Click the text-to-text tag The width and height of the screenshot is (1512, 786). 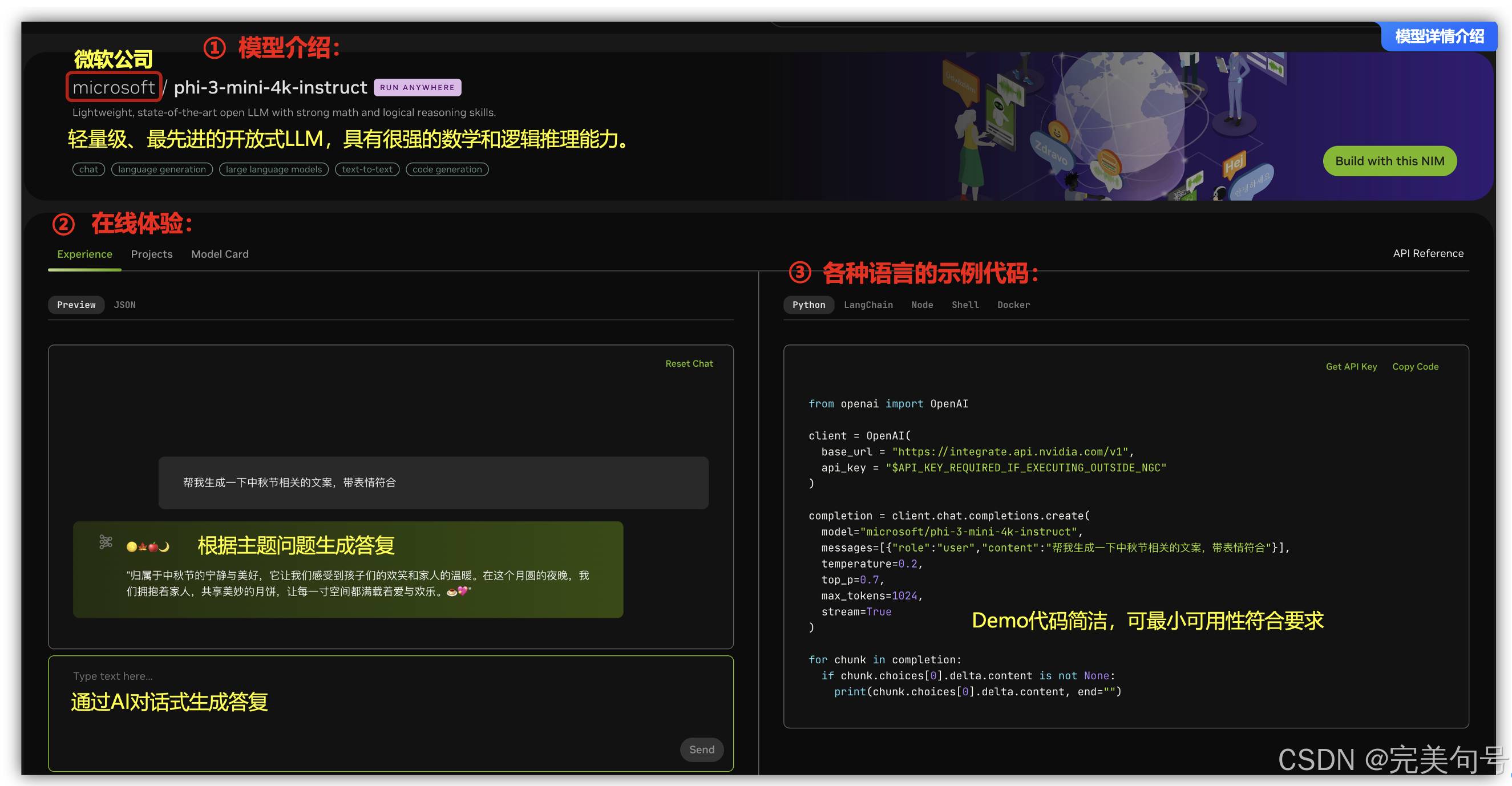pyautogui.click(x=367, y=169)
